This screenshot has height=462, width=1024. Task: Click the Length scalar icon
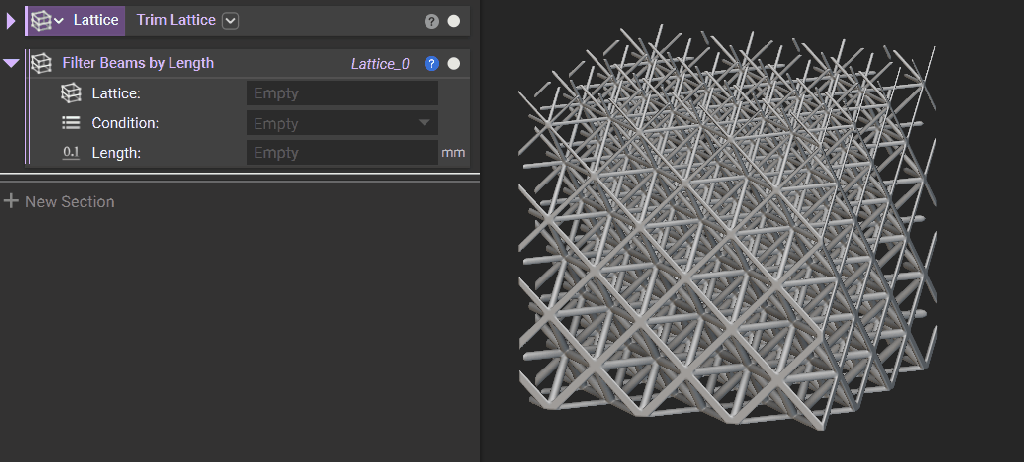click(x=71, y=153)
